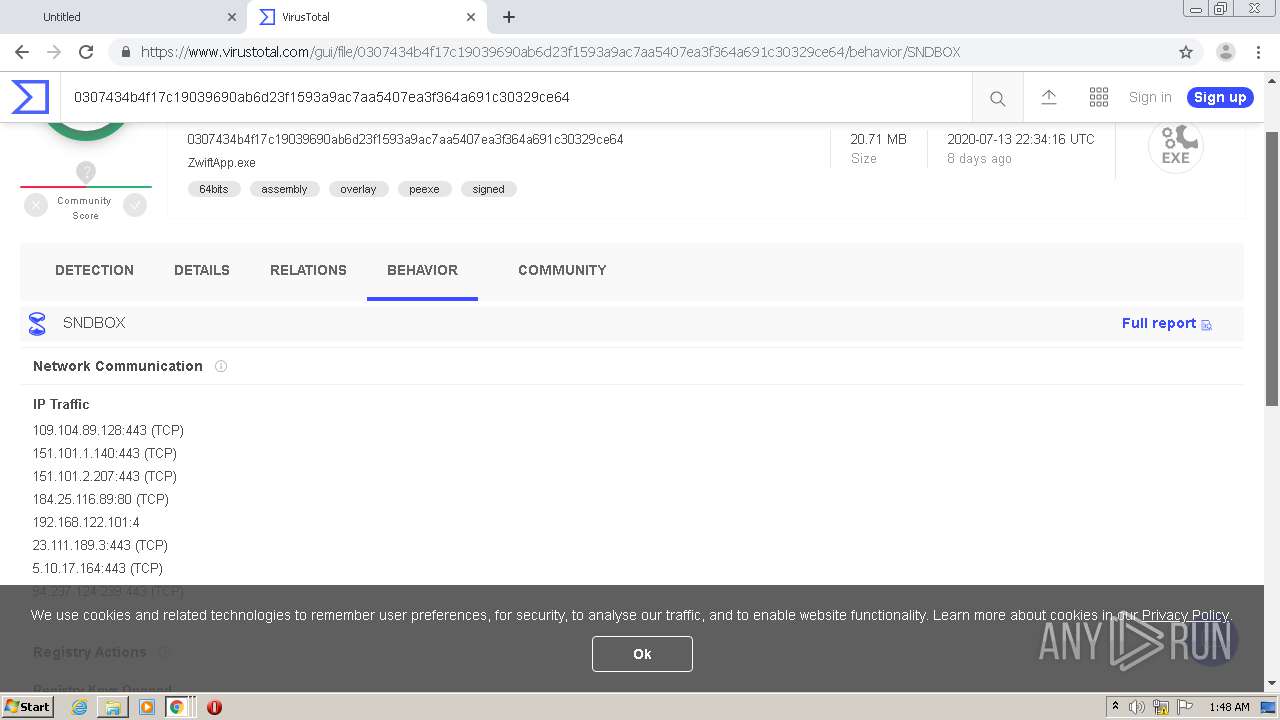Open the Full report link
This screenshot has height=720, width=1280.
pyautogui.click(x=1166, y=323)
